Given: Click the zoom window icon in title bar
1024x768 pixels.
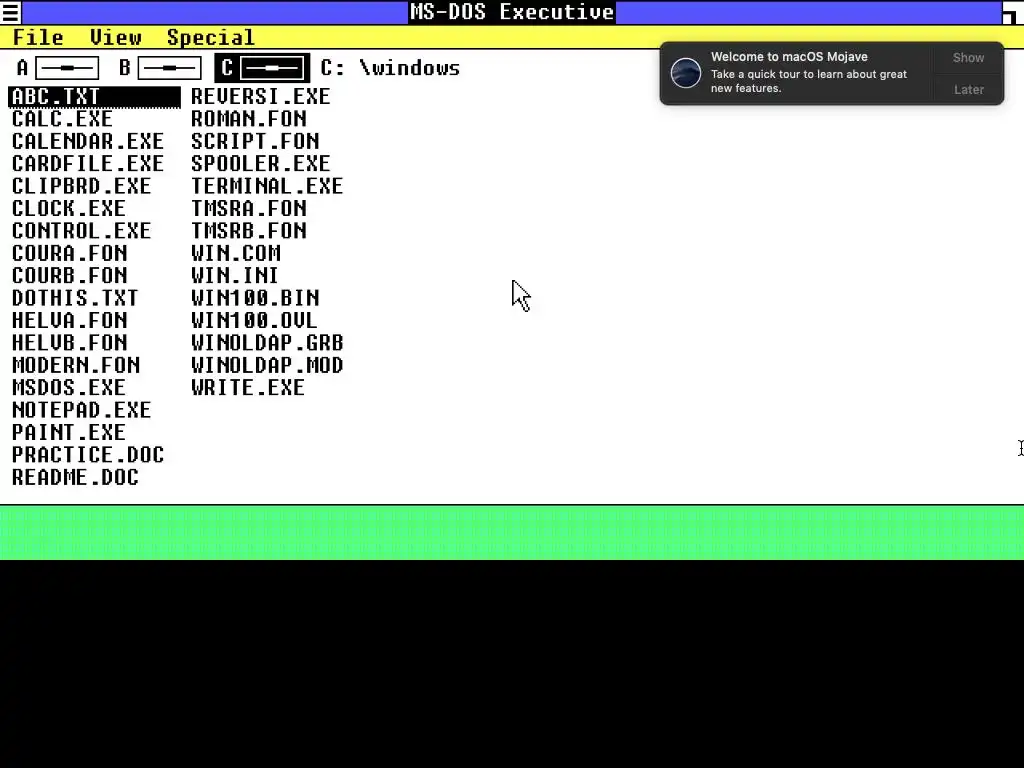Looking at the screenshot, I should (x=1013, y=12).
